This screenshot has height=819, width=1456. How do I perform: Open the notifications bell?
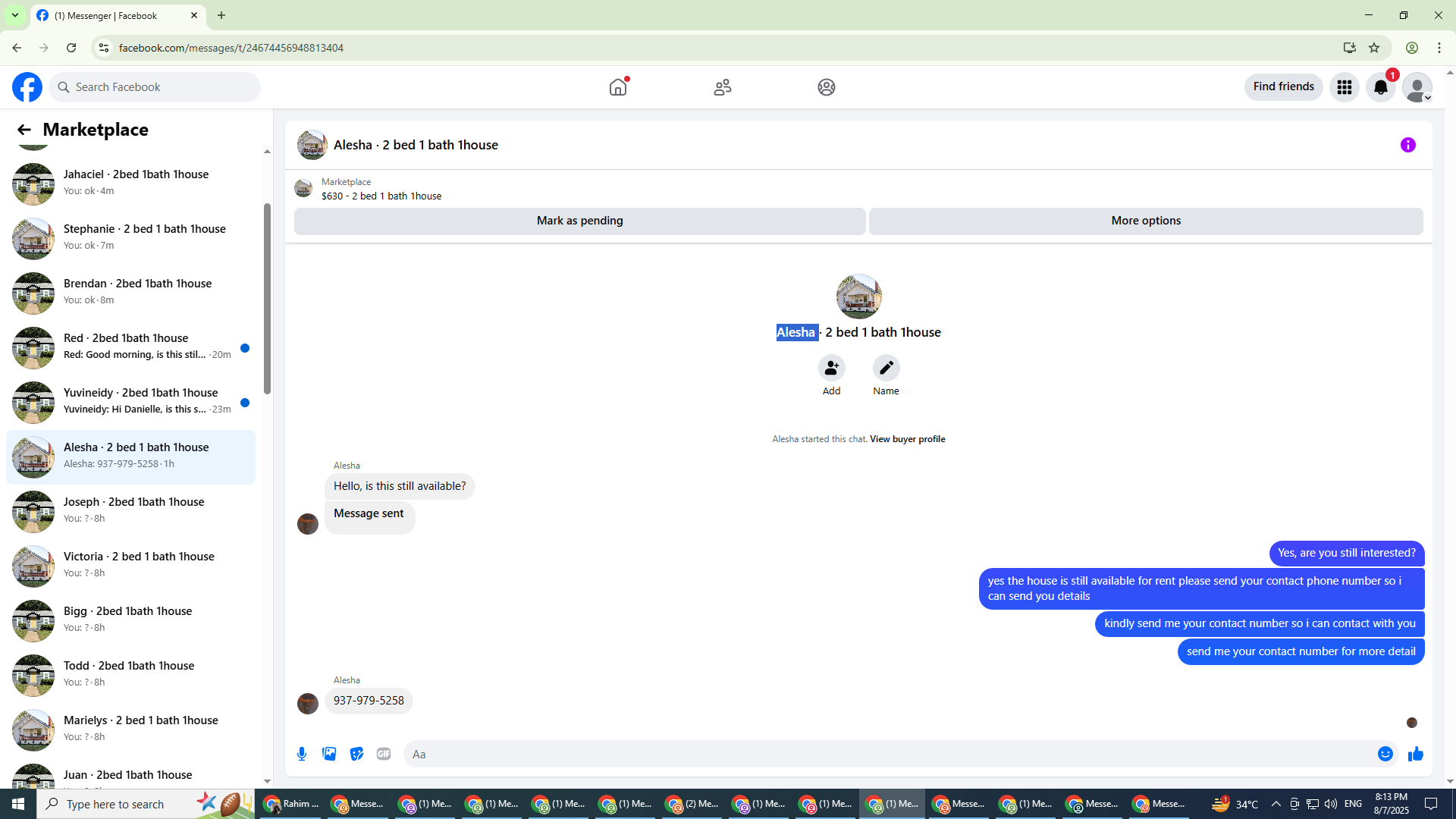(x=1381, y=87)
